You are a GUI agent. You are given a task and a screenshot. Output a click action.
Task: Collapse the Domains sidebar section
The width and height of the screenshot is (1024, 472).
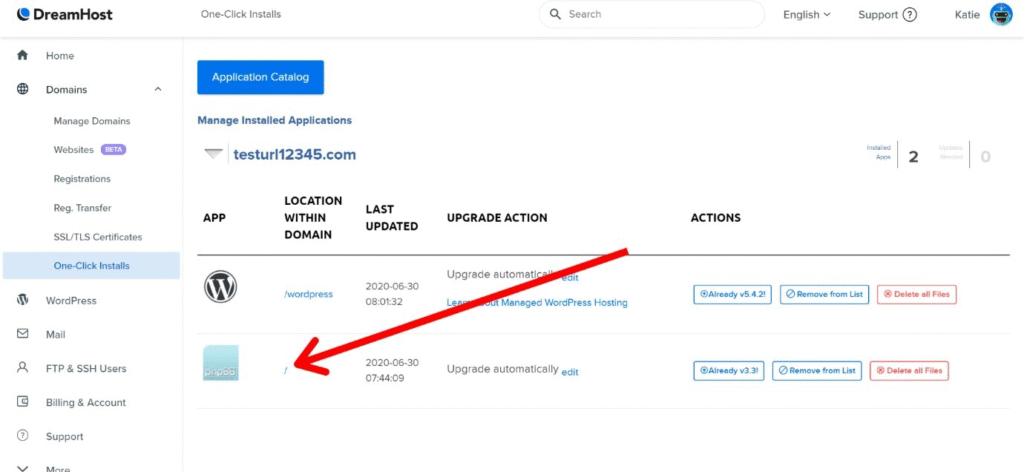[x=158, y=90]
